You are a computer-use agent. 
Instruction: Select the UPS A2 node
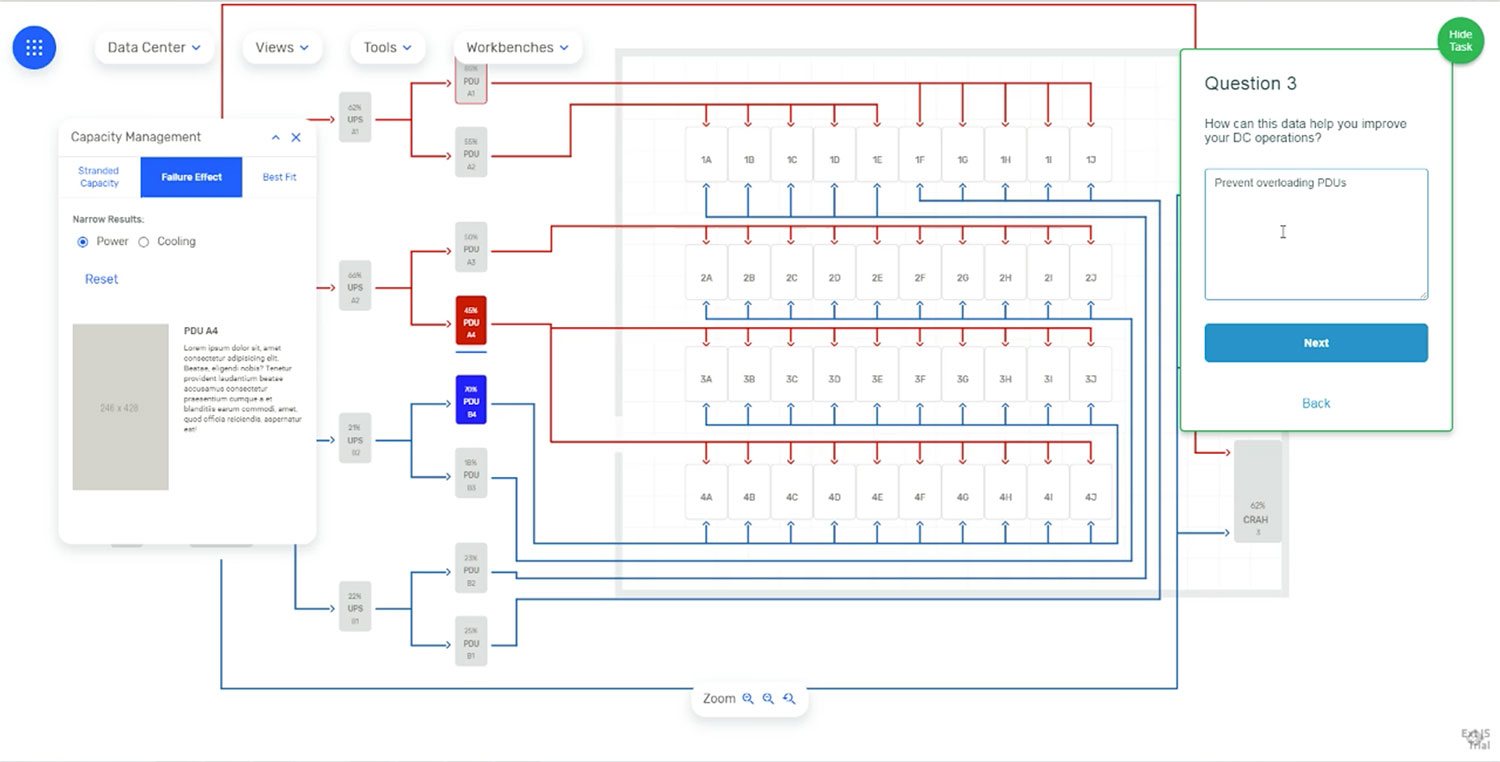(355, 286)
